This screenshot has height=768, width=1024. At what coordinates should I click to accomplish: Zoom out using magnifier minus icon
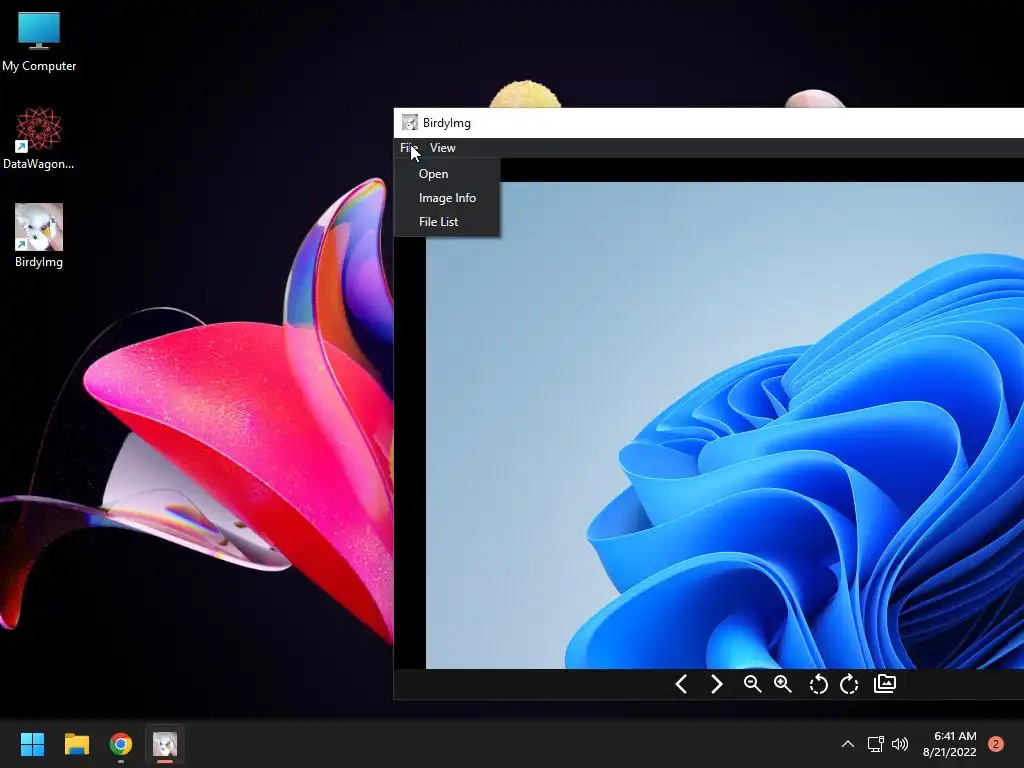click(x=752, y=684)
